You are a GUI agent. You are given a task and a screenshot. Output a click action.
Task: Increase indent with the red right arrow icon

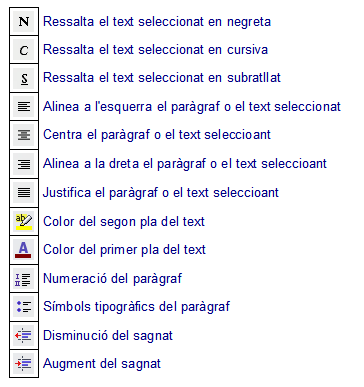point(24,363)
